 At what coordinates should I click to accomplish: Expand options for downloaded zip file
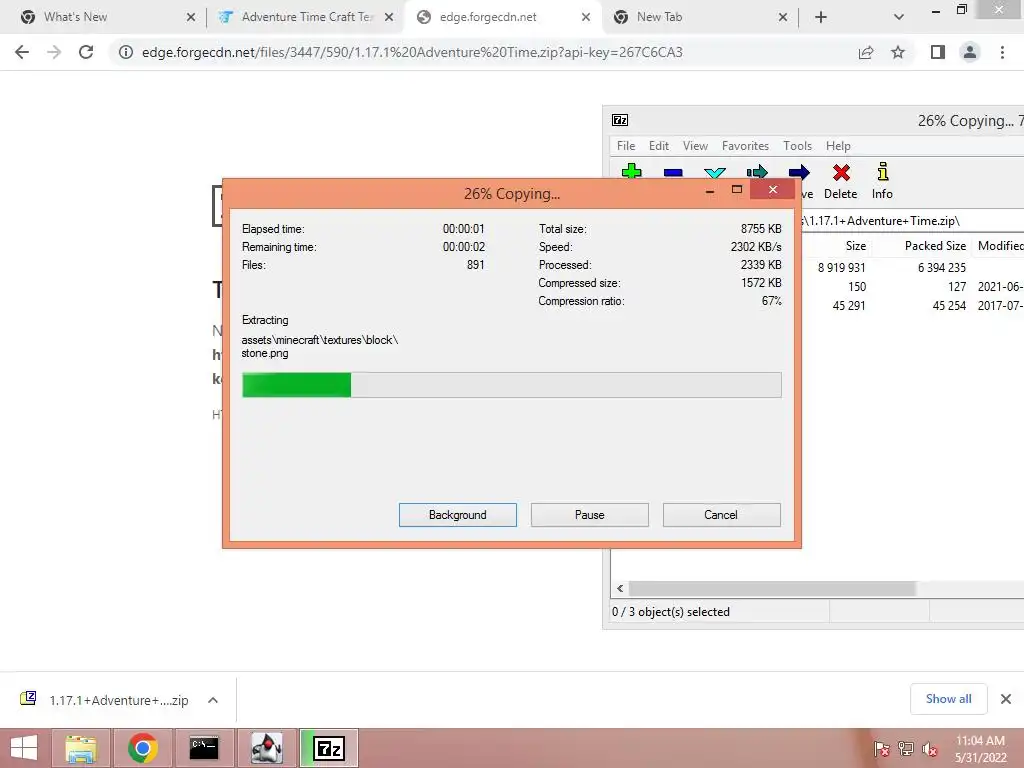click(x=213, y=700)
